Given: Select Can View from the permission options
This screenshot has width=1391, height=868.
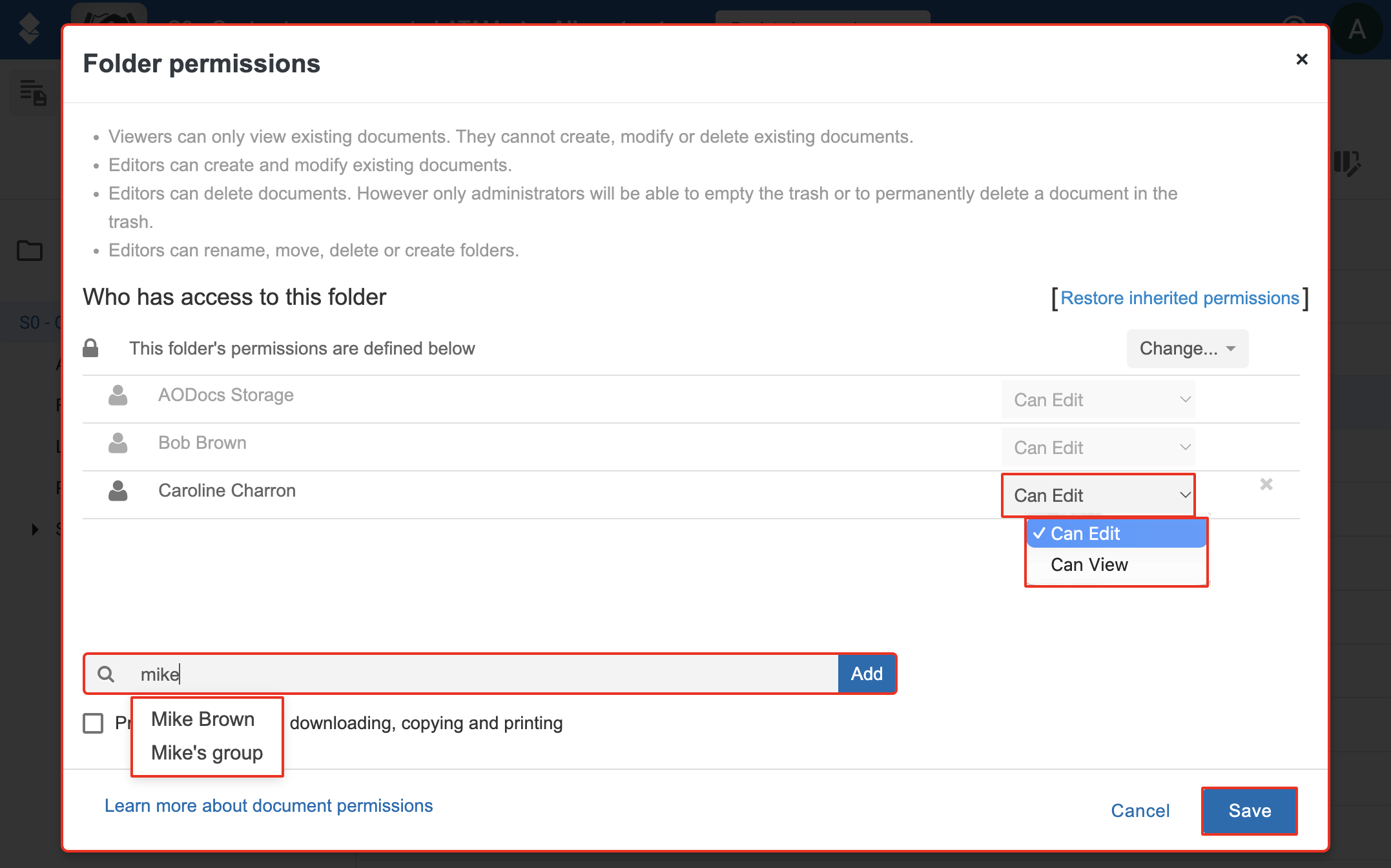Looking at the screenshot, I should 1089,564.
